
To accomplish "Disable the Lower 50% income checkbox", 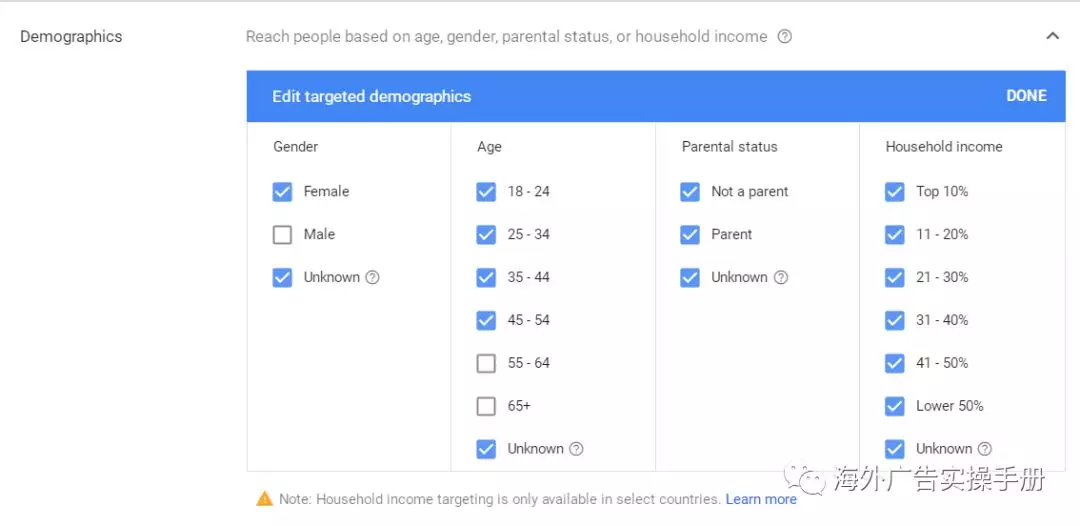I will click(895, 406).
